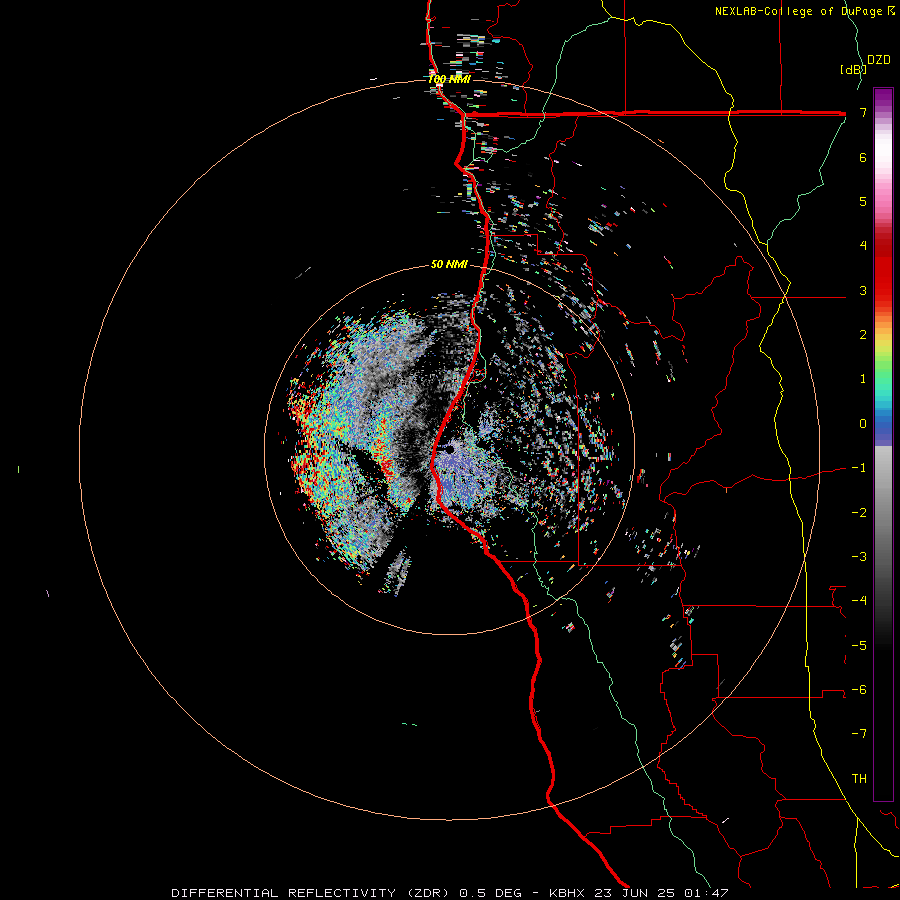Screen dimensions: 900x900
Task: Click the color scale value 7
Action: pos(863,112)
